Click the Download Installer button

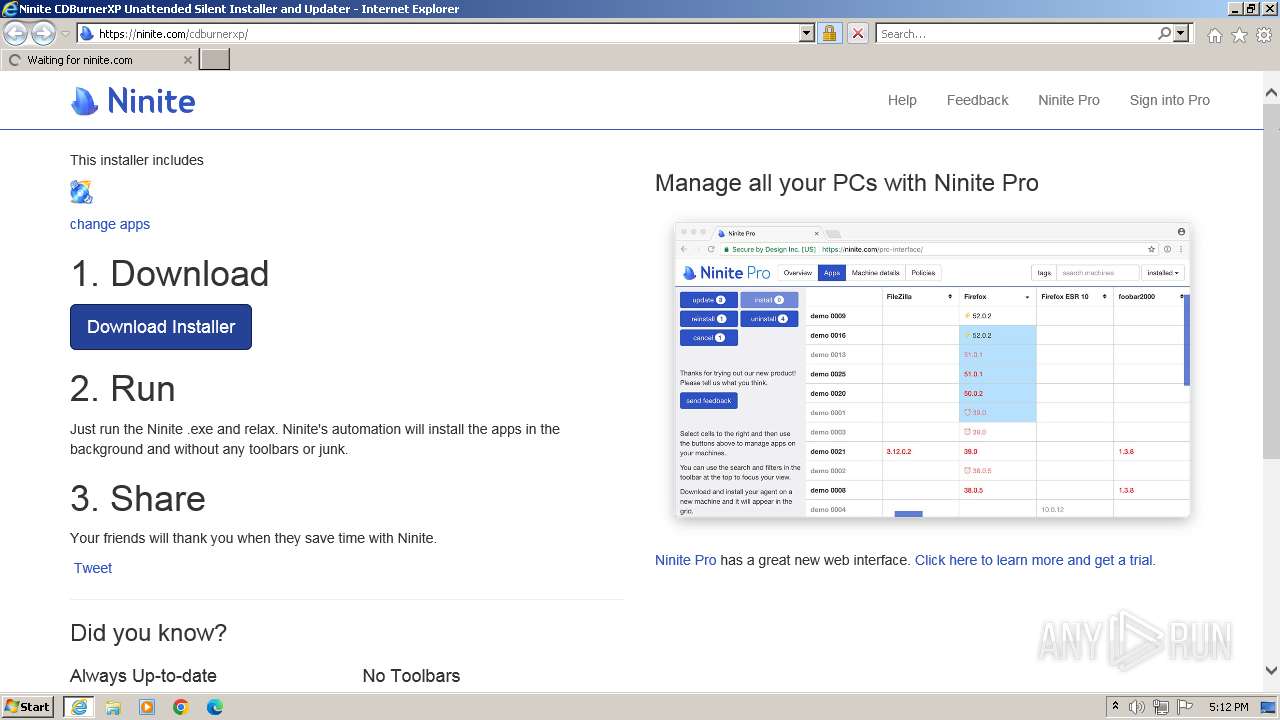pos(161,327)
